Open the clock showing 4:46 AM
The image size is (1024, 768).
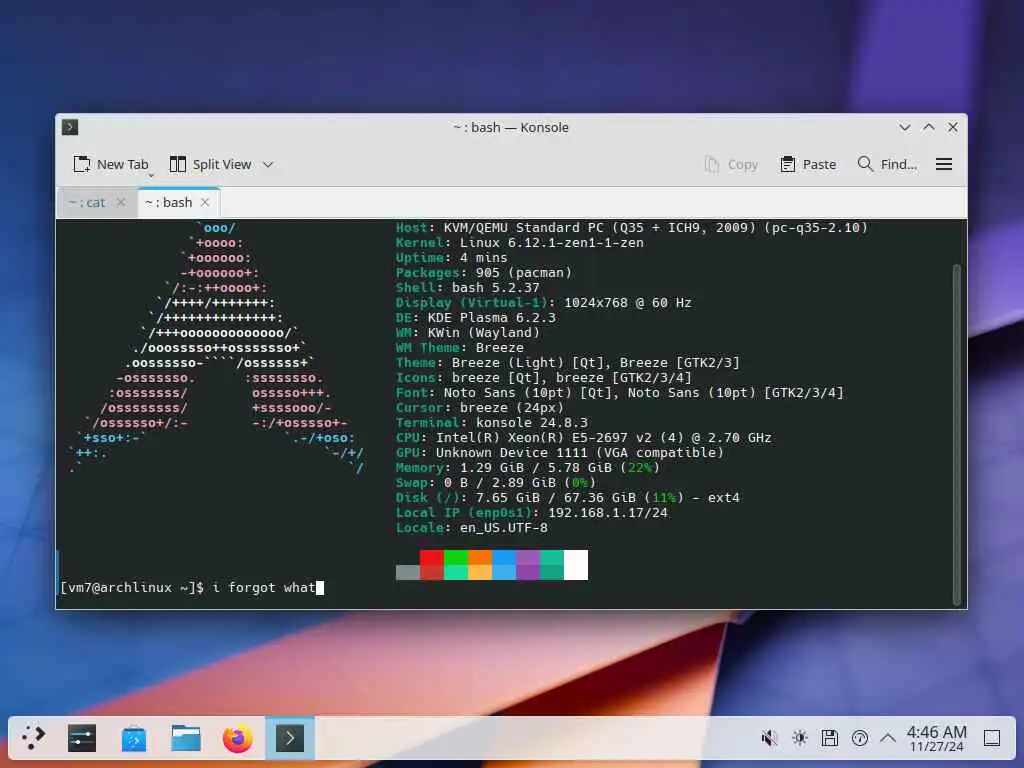click(936, 739)
